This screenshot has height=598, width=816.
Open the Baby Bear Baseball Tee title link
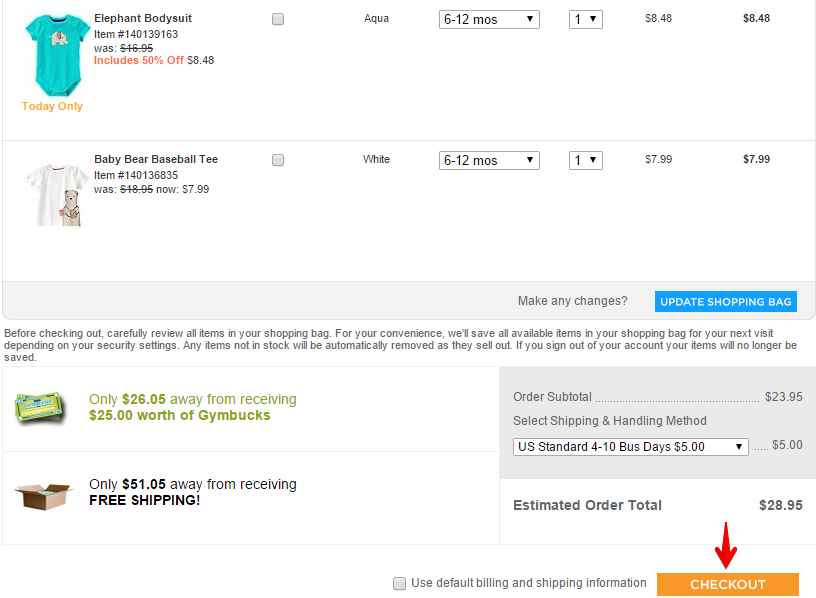156,159
